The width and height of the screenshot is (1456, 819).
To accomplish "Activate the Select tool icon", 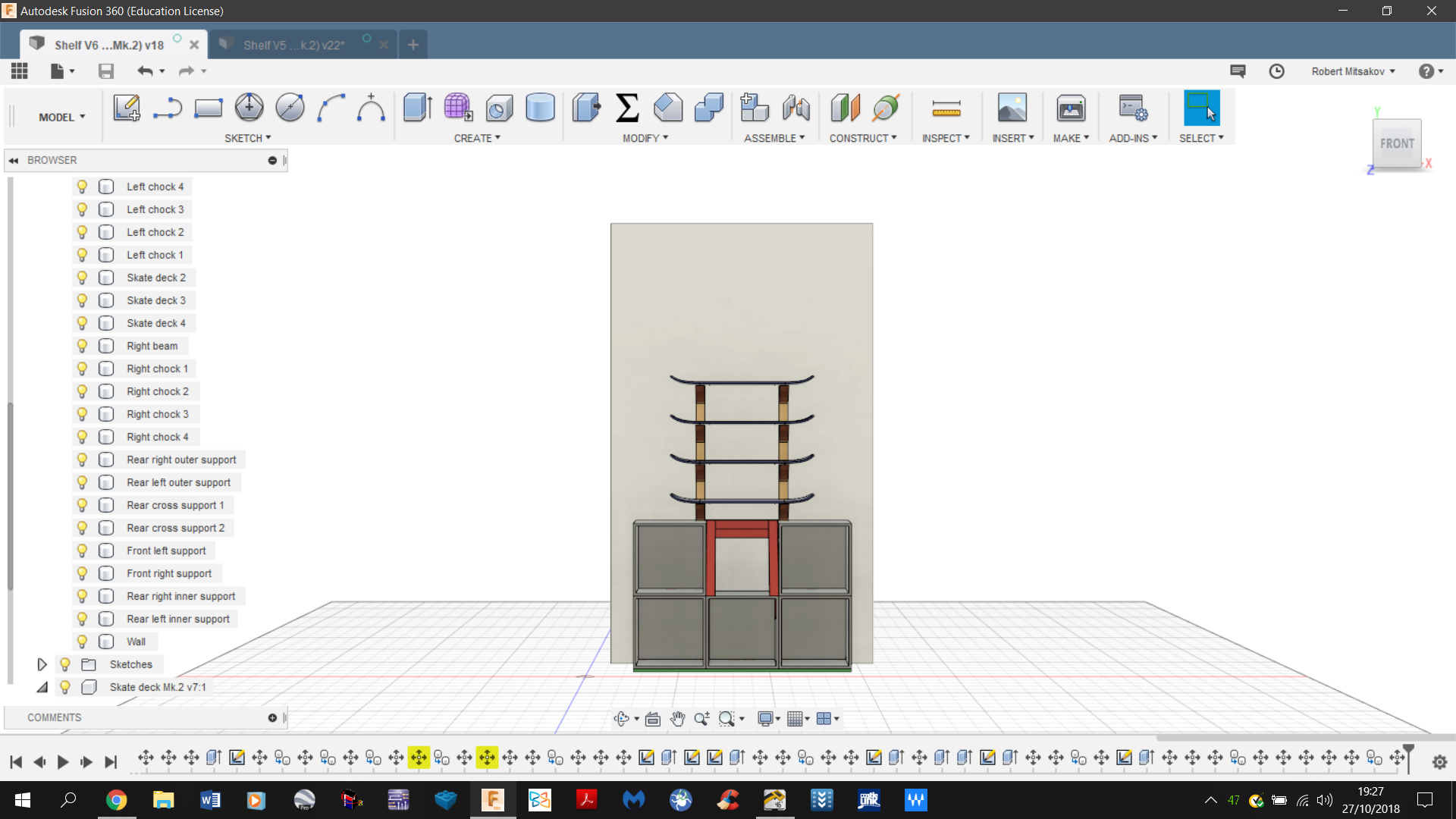I will 1201,108.
